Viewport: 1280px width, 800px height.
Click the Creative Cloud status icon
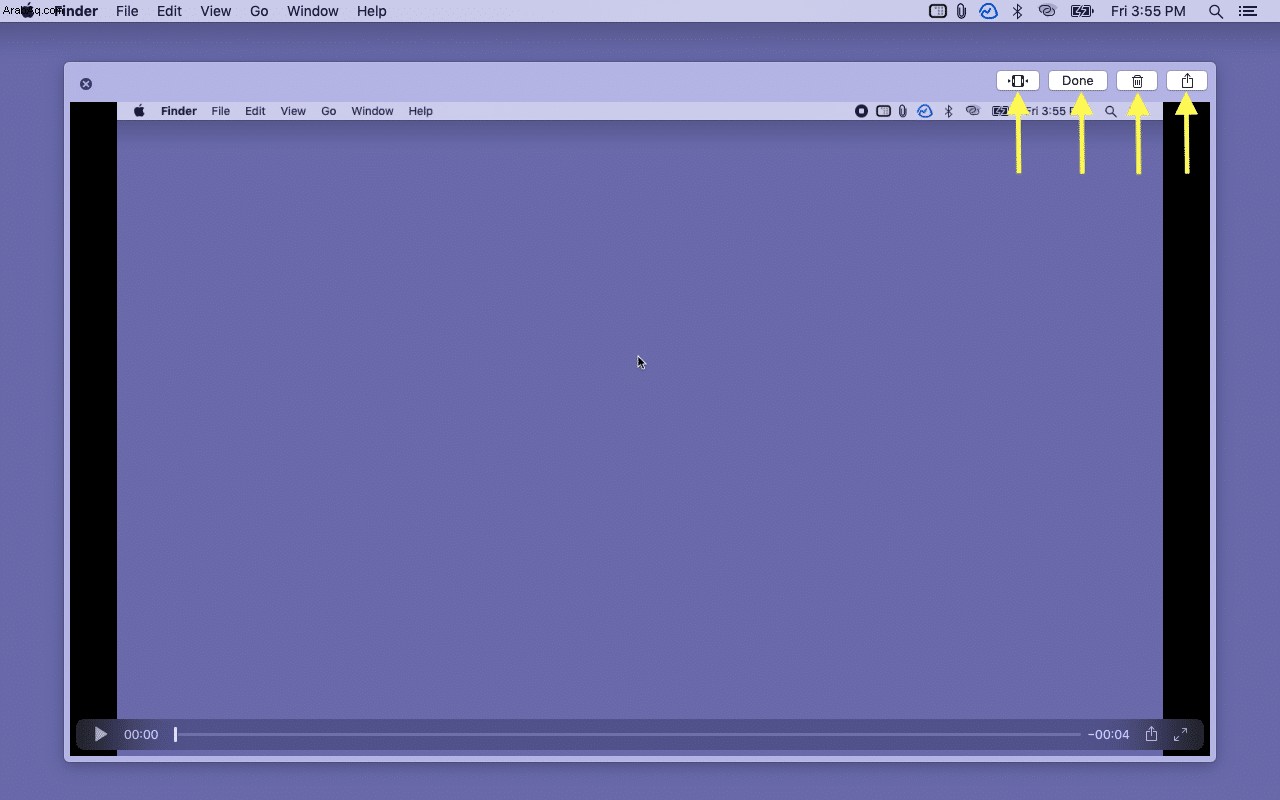pyautogui.click(x=1047, y=11)
